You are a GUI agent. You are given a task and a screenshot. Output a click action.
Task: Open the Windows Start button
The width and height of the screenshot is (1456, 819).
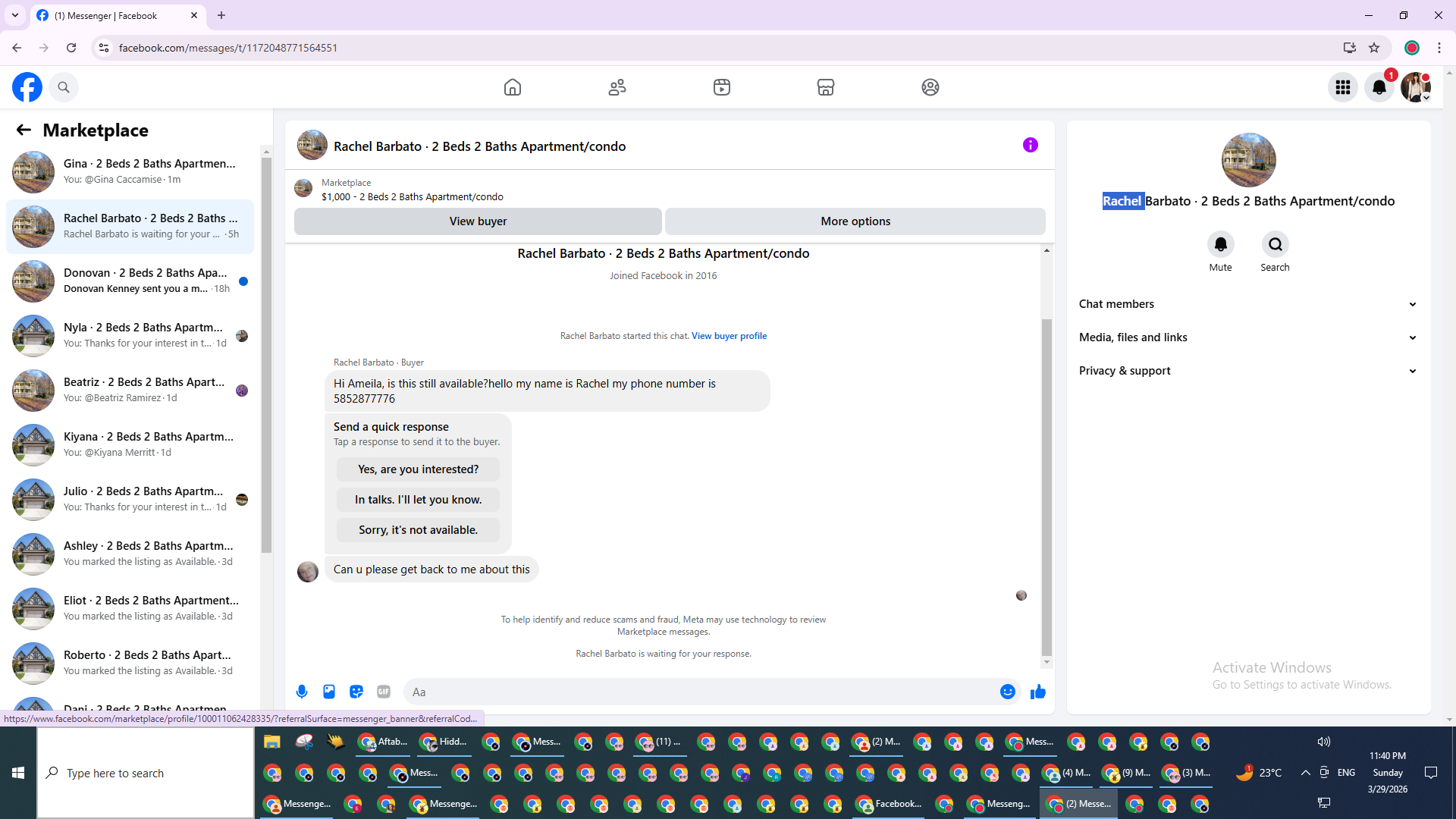point(18,773)
